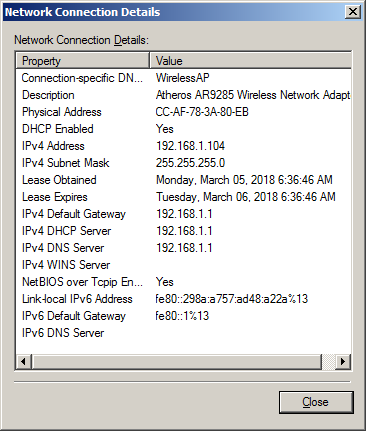The height and width of the screenshot is (431, 366).
Task: Select the IPv4 Address row
Action: click(x=183, y=146)
